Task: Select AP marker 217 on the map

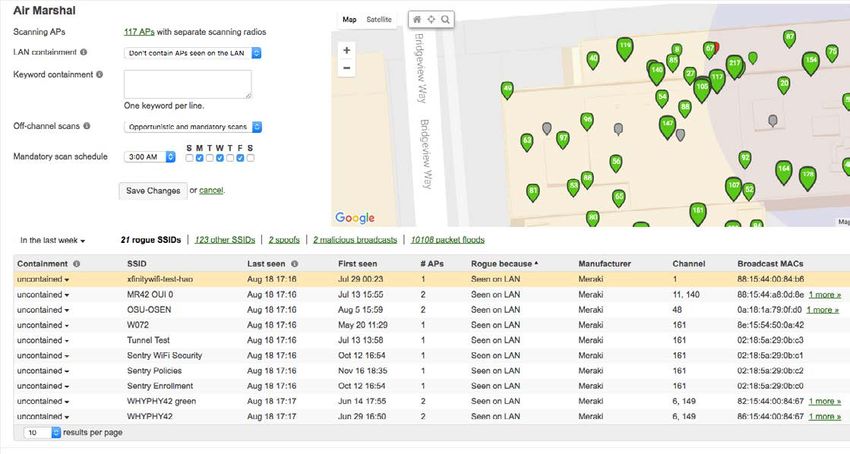Action: pyautogui.click(x=735, y=66)
